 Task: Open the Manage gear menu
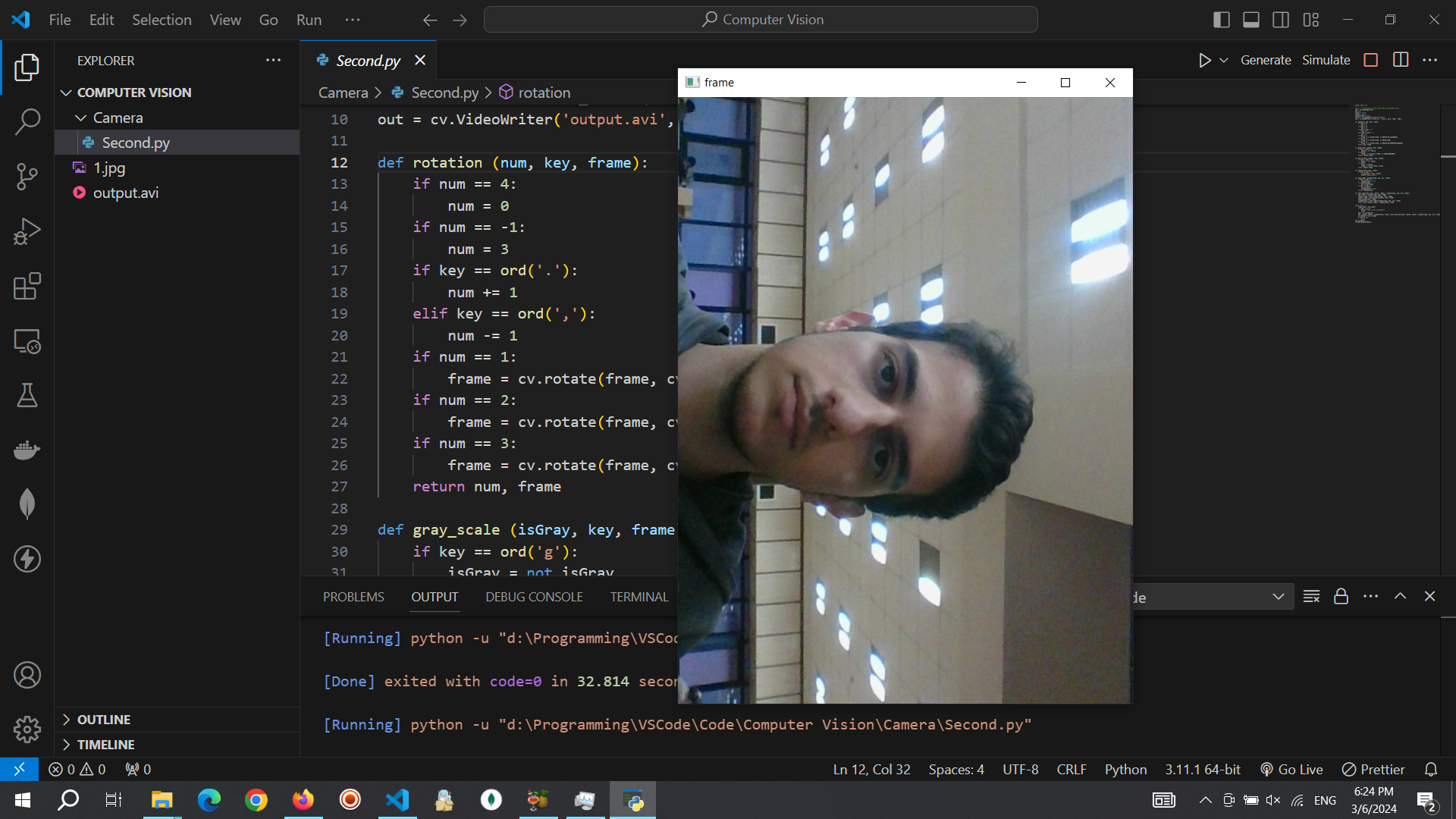point(27,730)
